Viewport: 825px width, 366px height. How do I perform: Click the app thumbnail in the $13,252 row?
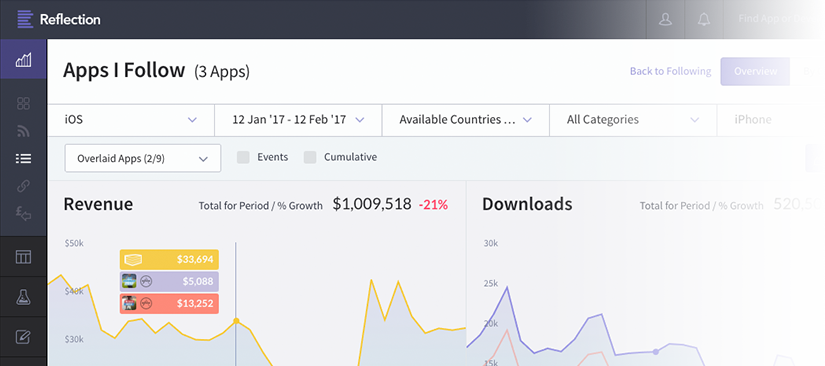129,303
